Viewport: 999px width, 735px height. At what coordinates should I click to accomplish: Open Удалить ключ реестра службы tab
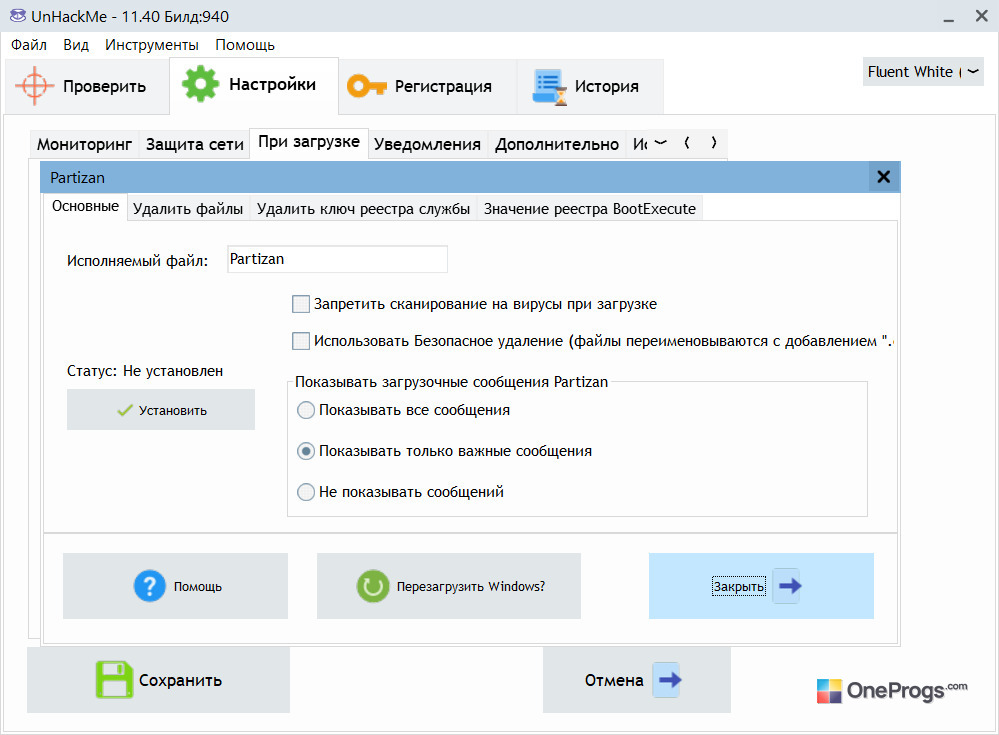point(363,209)
